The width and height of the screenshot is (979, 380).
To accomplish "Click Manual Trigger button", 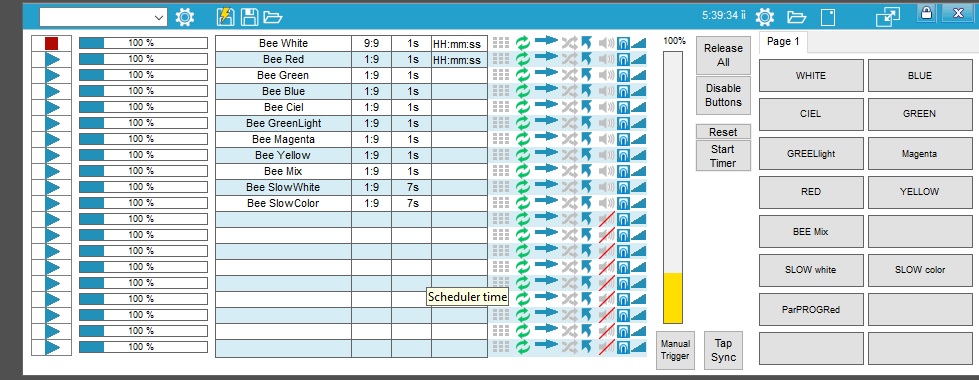I will [x=675, y=350].
